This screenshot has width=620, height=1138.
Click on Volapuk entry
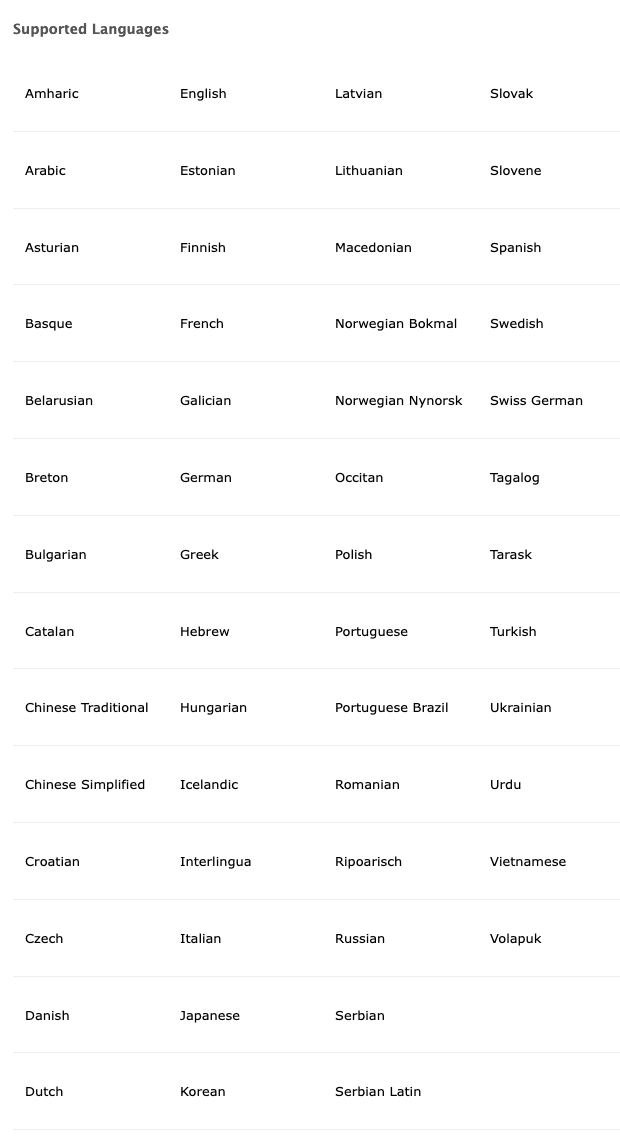click(x=515, y=938)
